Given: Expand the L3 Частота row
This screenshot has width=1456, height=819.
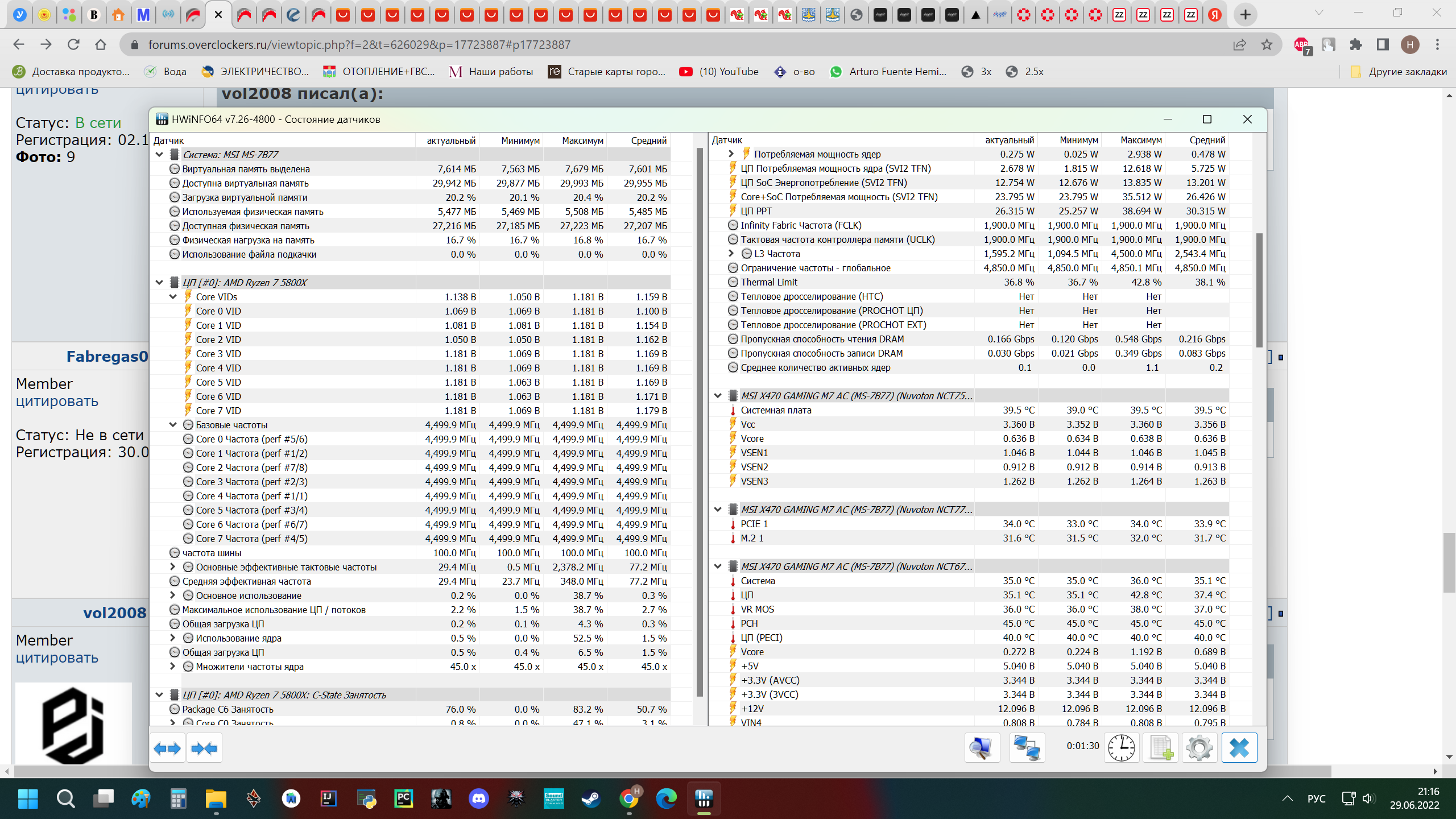Looking at the screenshot, I should [x=731, y=254].
